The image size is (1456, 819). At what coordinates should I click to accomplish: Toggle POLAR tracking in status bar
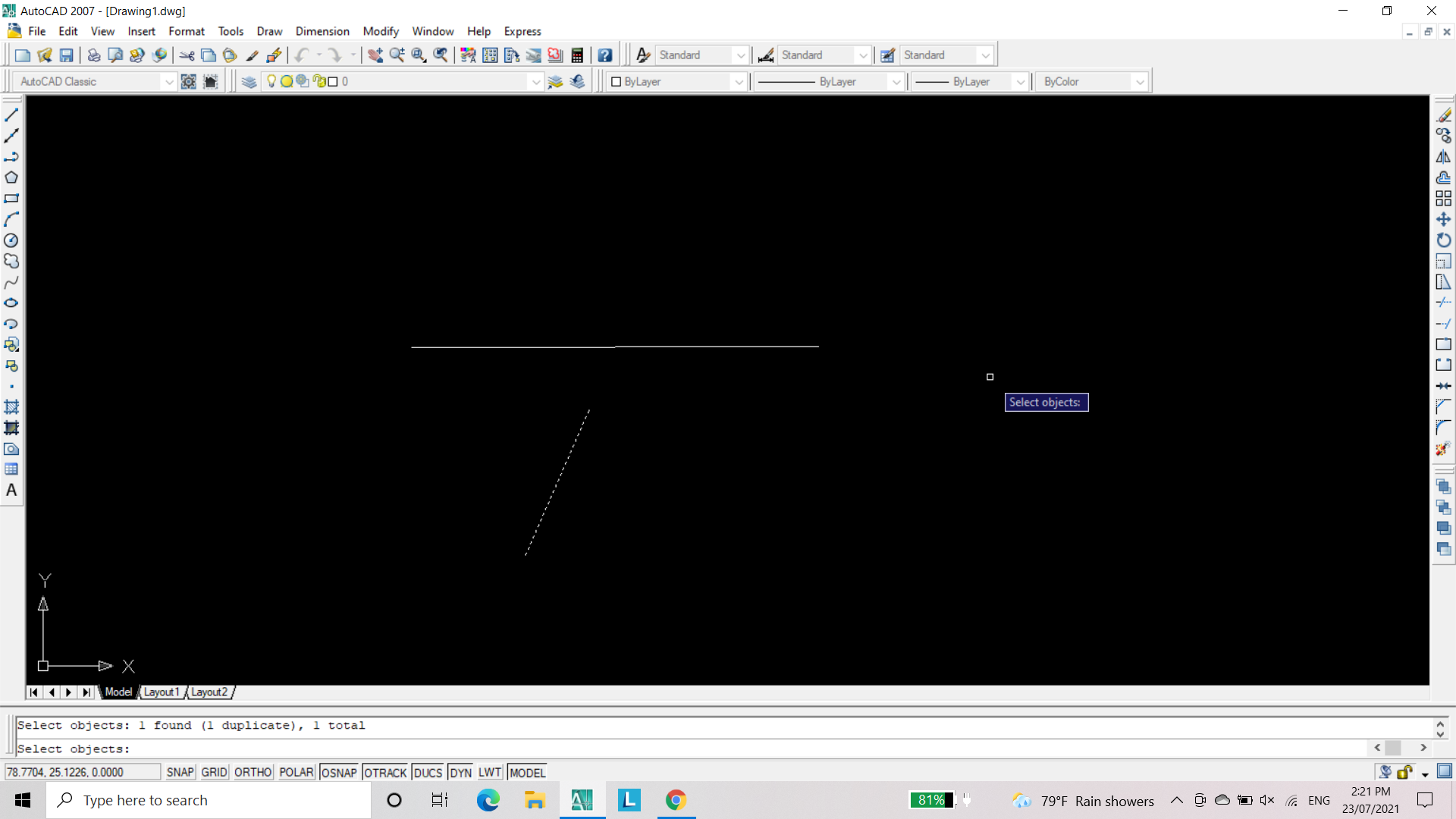pos(297,772)
